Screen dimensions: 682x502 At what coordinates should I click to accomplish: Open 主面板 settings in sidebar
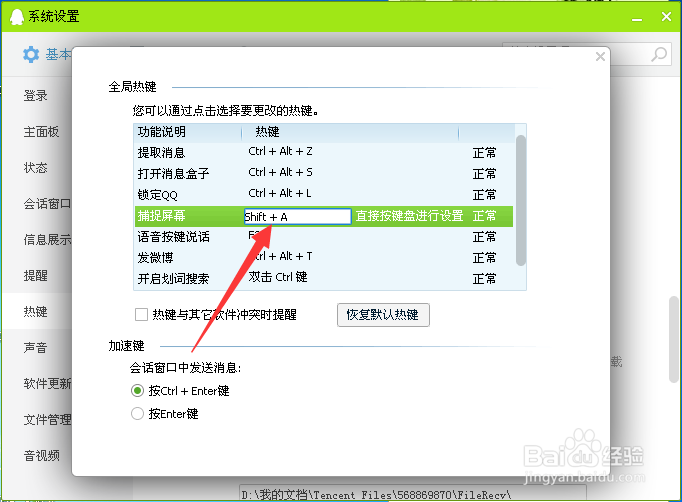41,131
